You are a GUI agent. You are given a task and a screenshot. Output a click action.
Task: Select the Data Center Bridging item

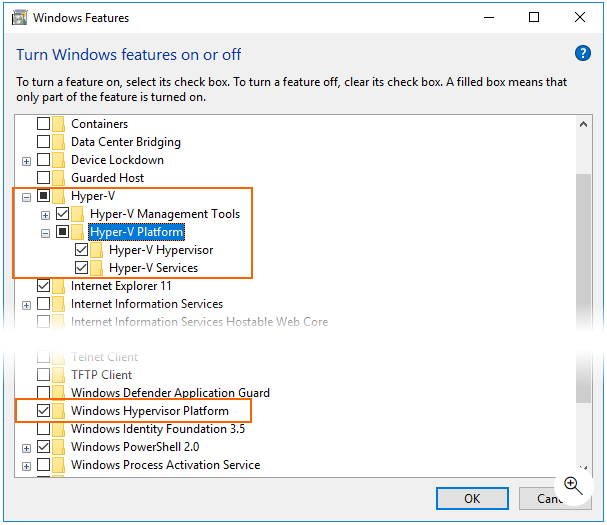point(125,142)
